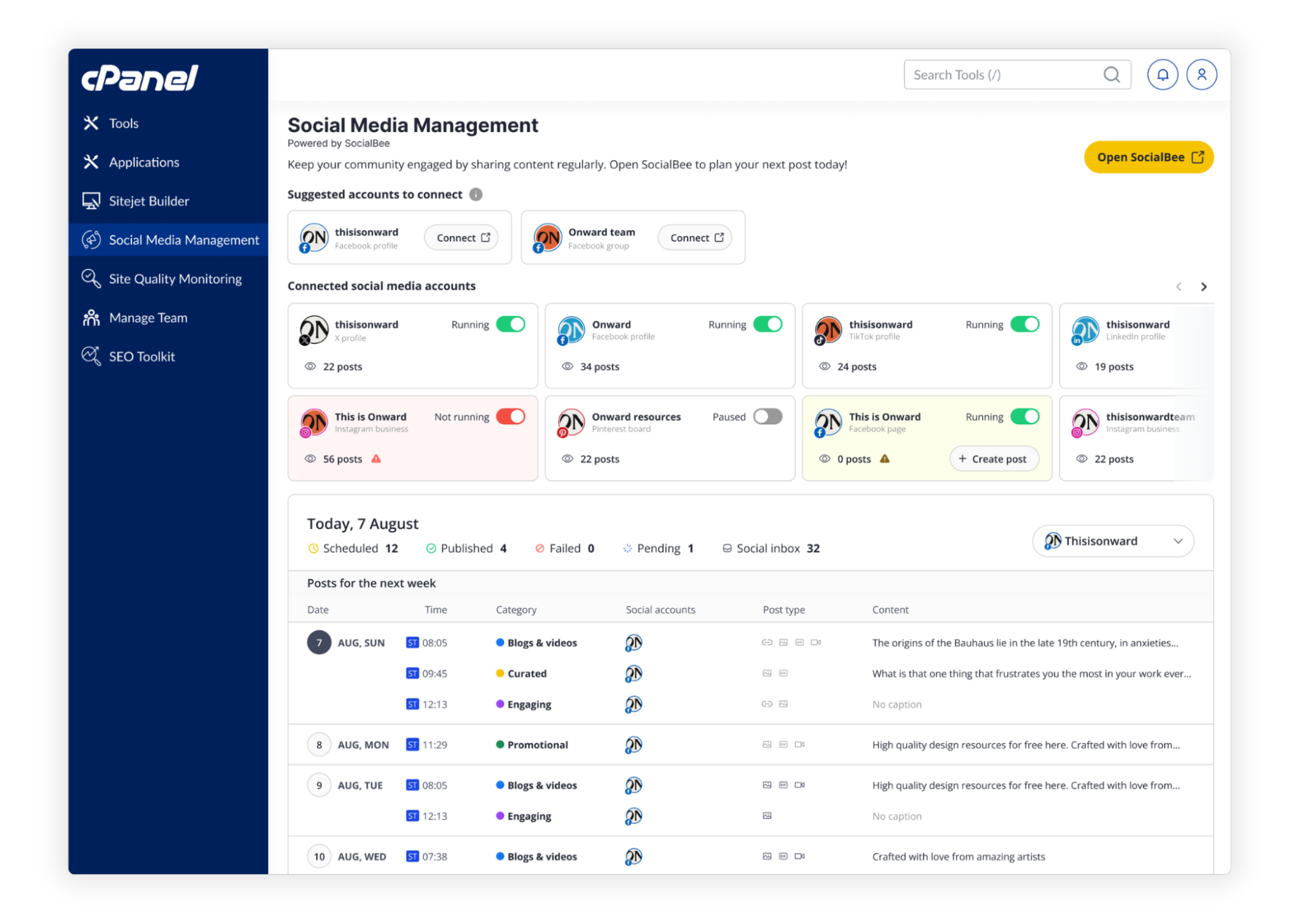1299x924 pixels.
Task: Toggle Not running switch for This is Onward Instagram
Action: click(x=511, y=417)
